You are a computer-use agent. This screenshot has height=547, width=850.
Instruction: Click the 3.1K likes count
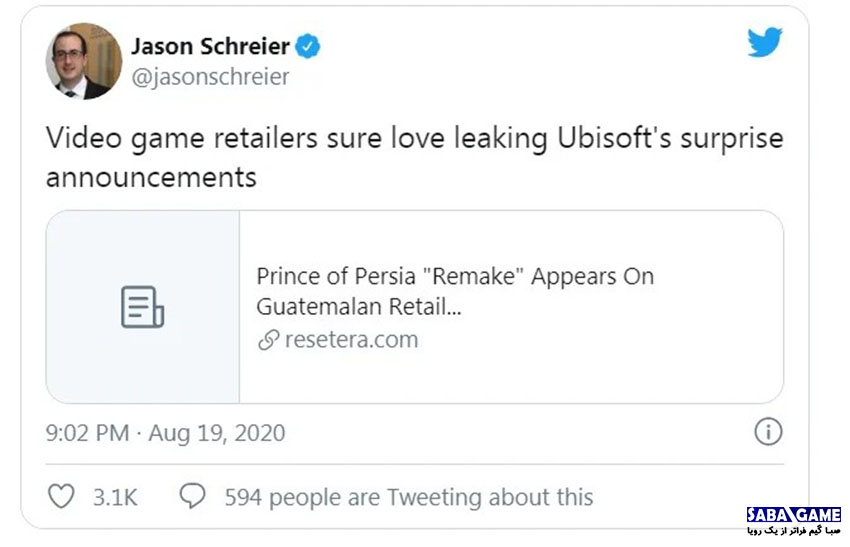click(115, 497)
